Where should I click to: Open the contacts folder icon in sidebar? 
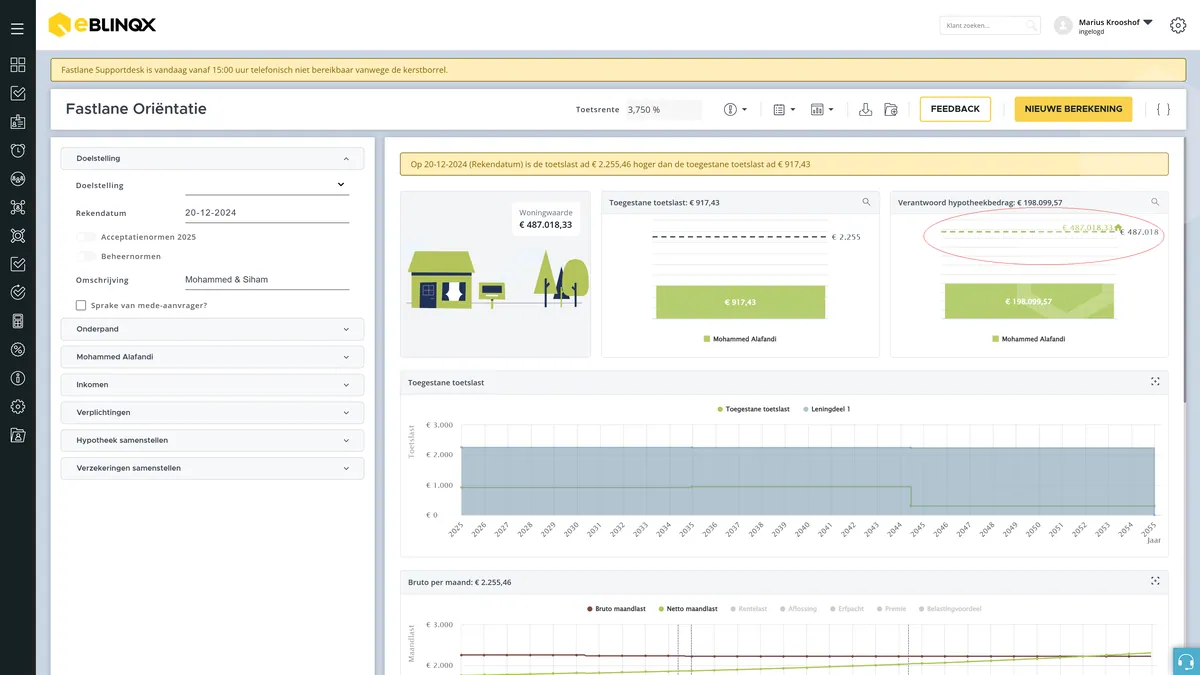coord(17,435)
